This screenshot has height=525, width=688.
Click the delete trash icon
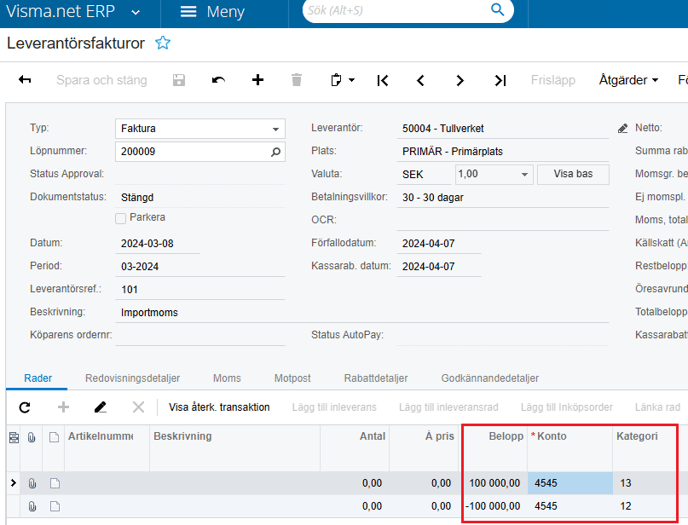click(x=297, y=80)
